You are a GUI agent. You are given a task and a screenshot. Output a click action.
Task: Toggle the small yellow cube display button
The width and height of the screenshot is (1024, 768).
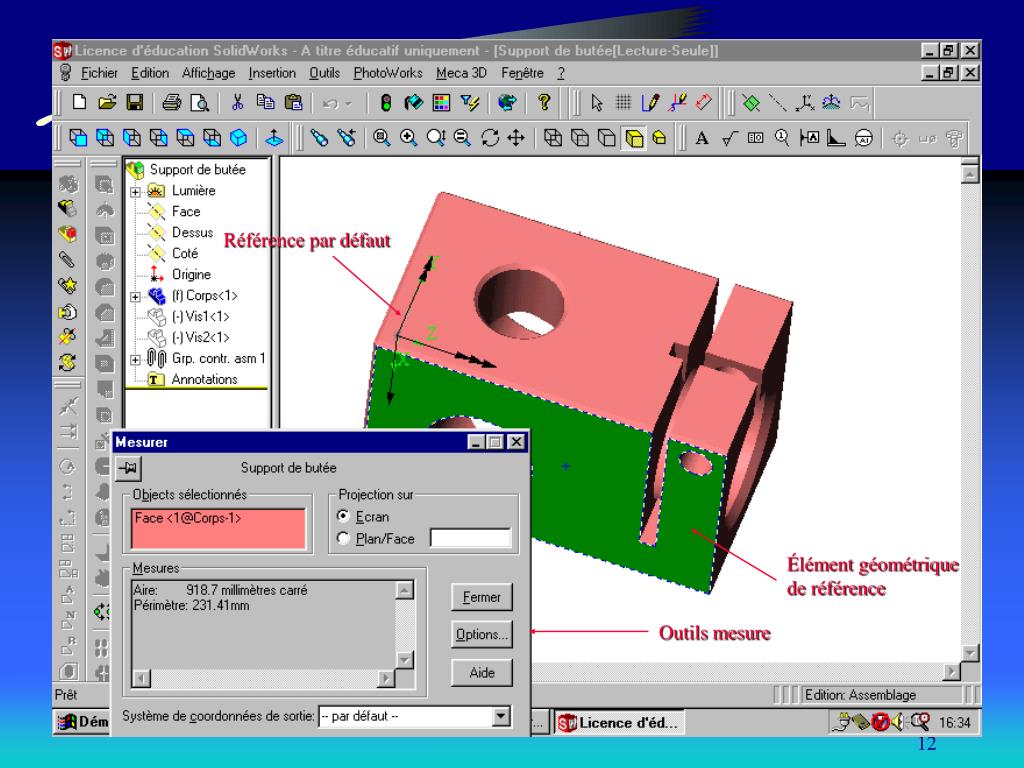tap(660, 138)
